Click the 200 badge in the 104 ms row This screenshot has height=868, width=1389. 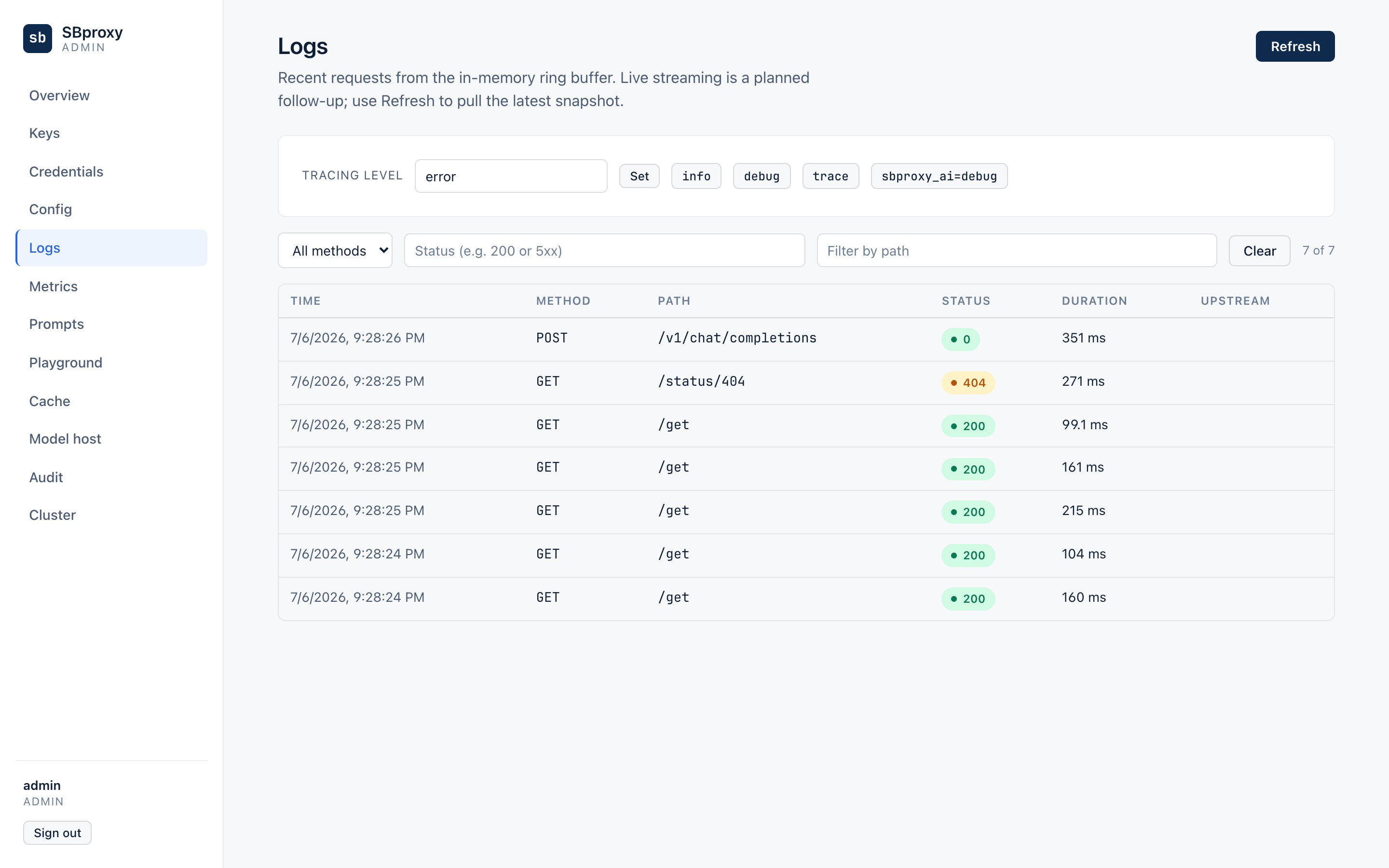click(967, 555)
